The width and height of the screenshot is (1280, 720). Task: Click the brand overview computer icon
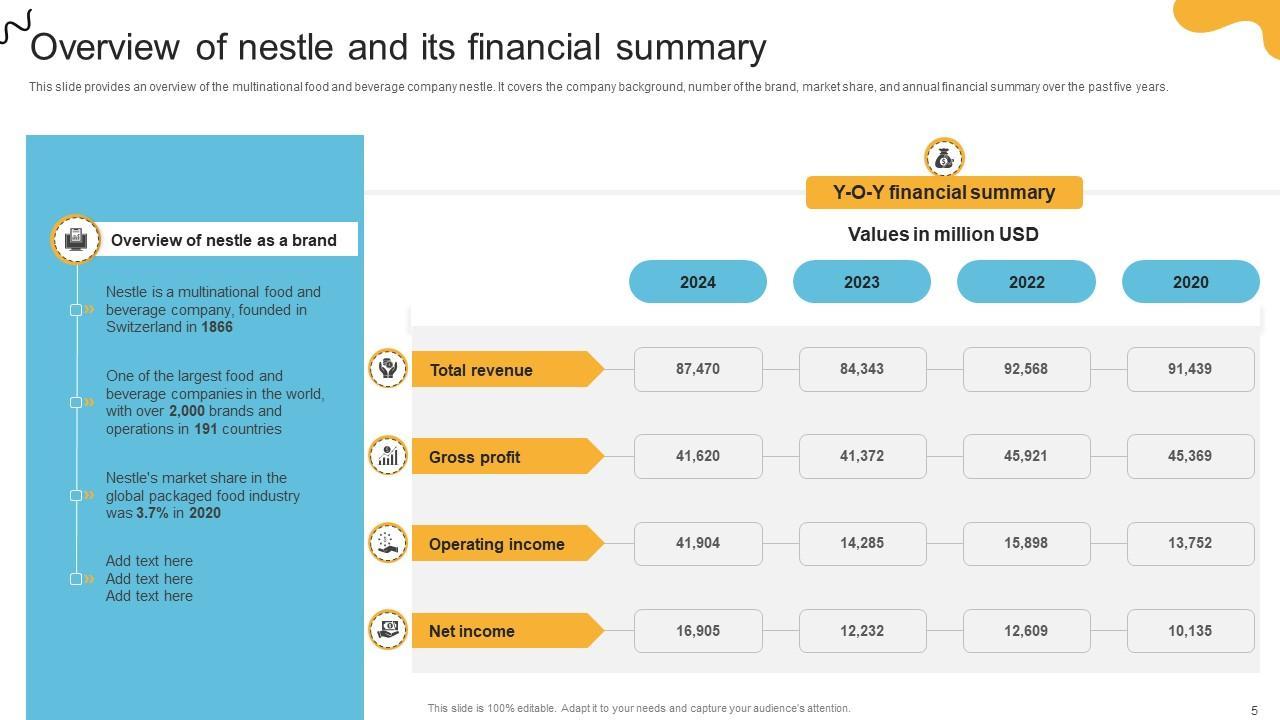tap(76, 240)
